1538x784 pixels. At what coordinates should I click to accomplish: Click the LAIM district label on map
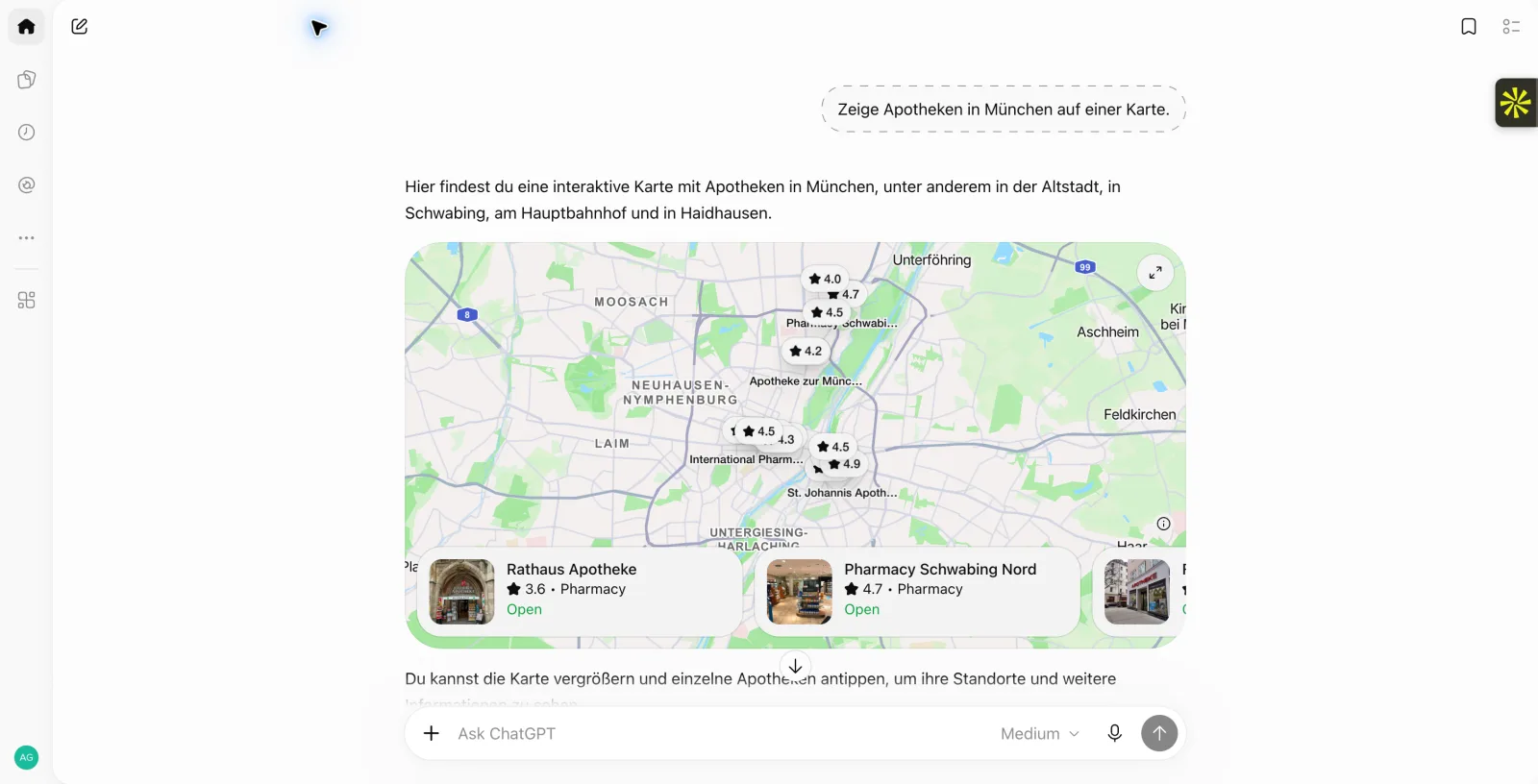click(612, 444)
